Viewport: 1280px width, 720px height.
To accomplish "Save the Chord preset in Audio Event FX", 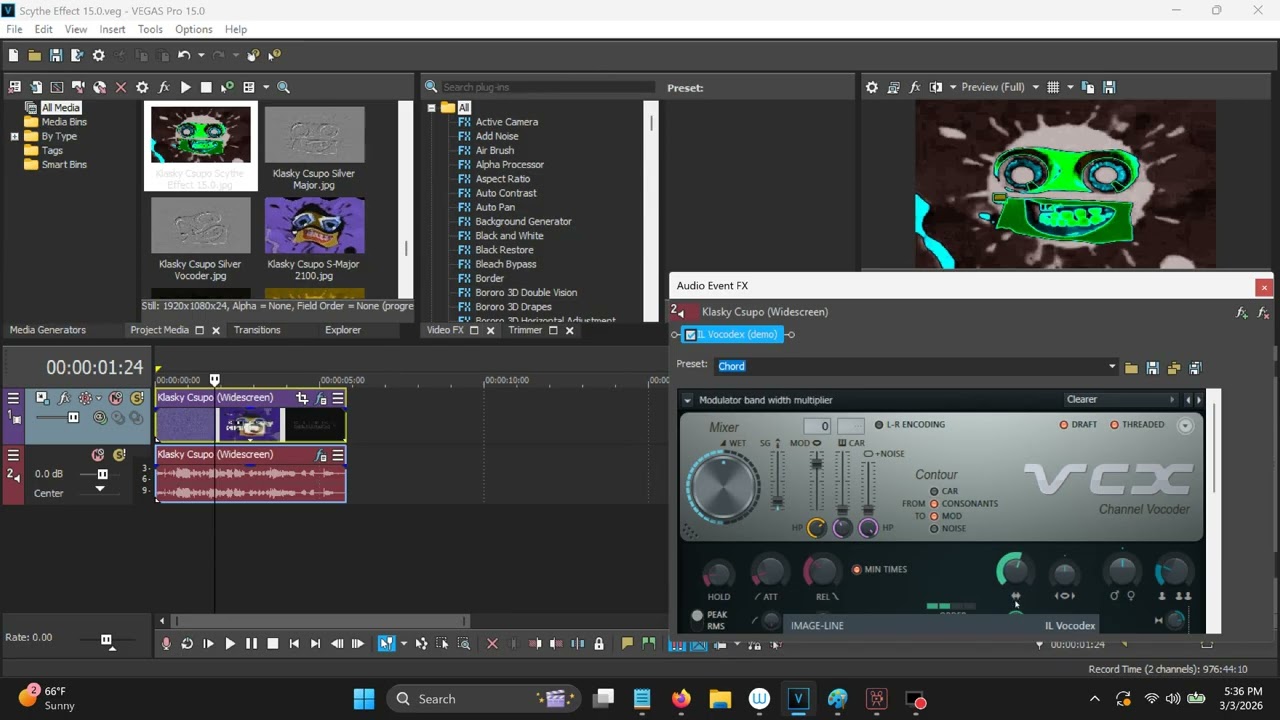I will [1152, 368].
